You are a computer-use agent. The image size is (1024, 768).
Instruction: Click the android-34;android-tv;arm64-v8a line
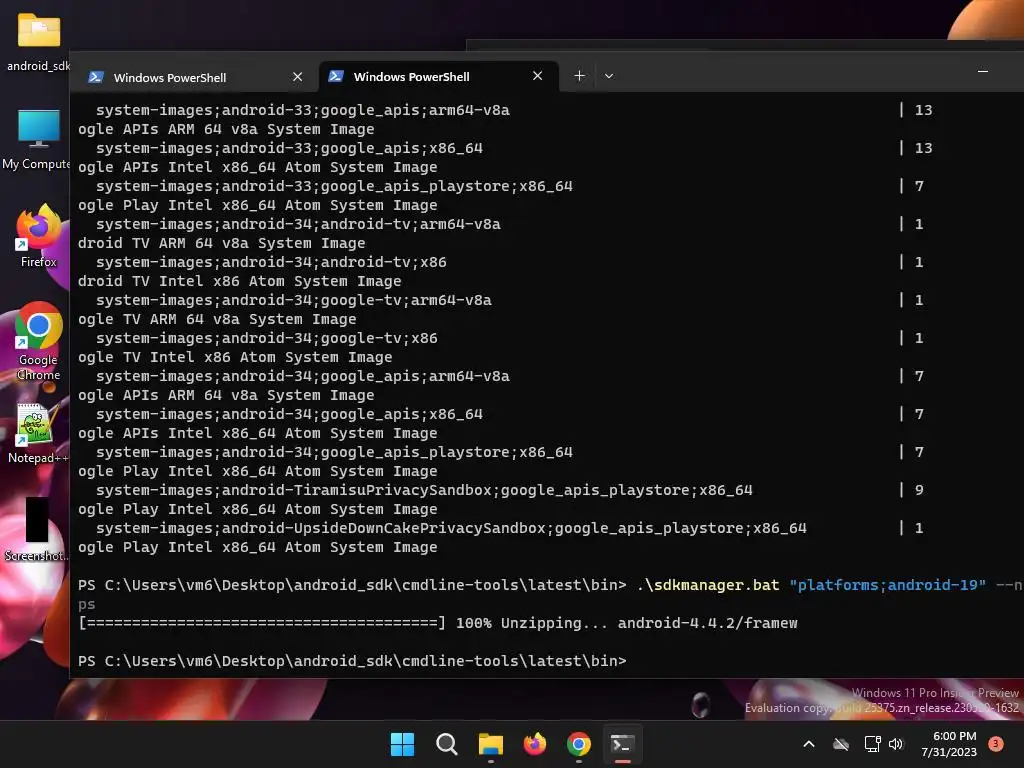[298, 224]
